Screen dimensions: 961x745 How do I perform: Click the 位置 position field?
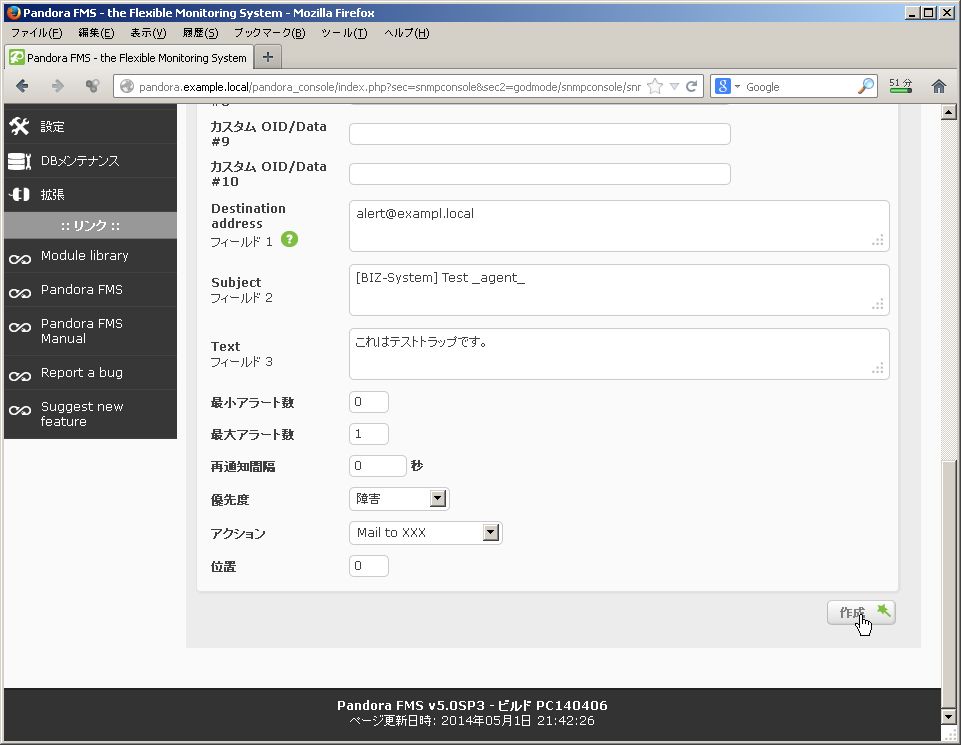pos(369,565)
